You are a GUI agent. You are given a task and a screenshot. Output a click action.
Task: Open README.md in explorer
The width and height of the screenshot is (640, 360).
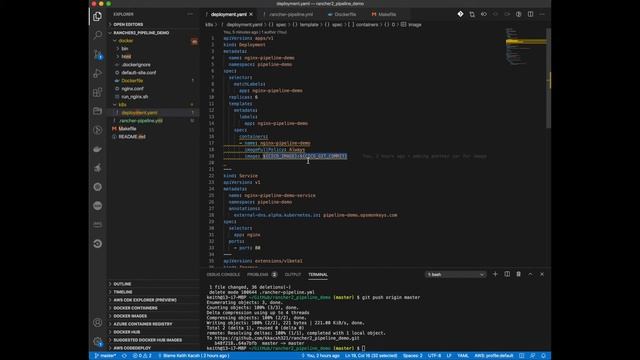click(132, 137)
